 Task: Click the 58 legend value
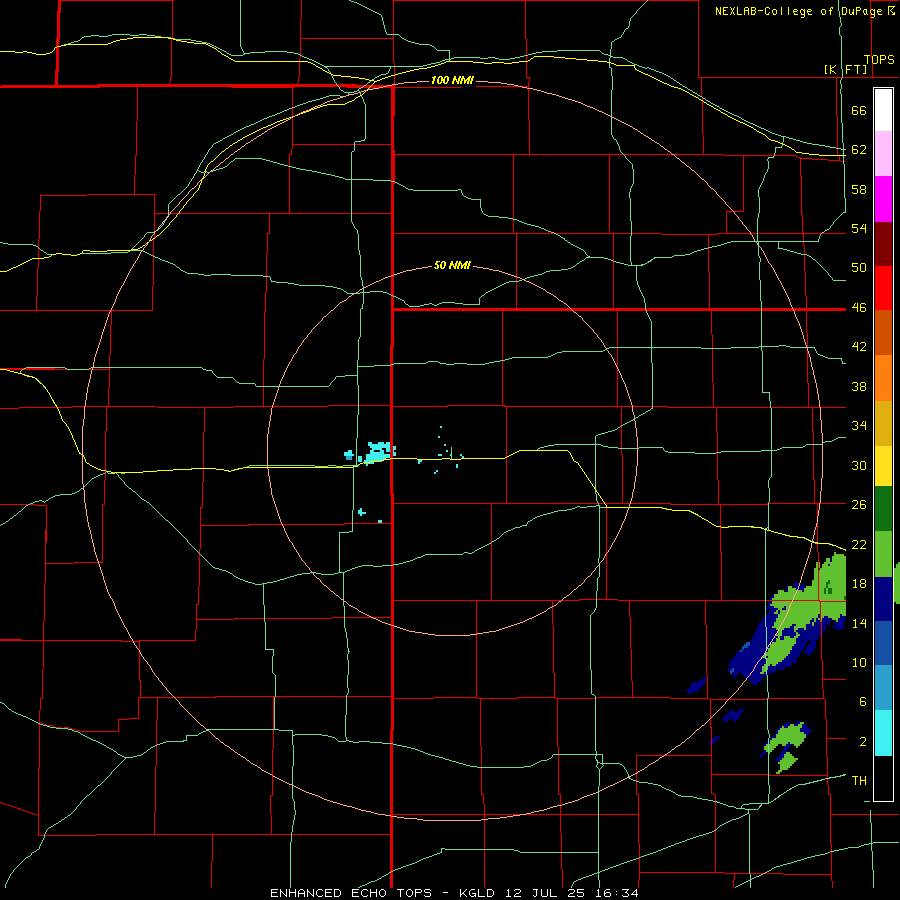859,189
